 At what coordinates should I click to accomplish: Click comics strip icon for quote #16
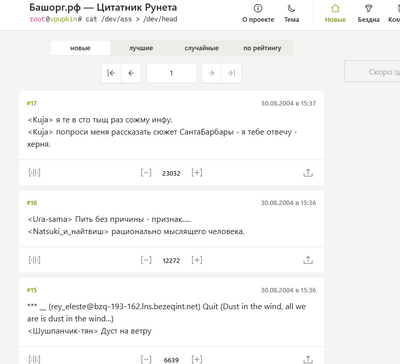click(x=34, y=260)
